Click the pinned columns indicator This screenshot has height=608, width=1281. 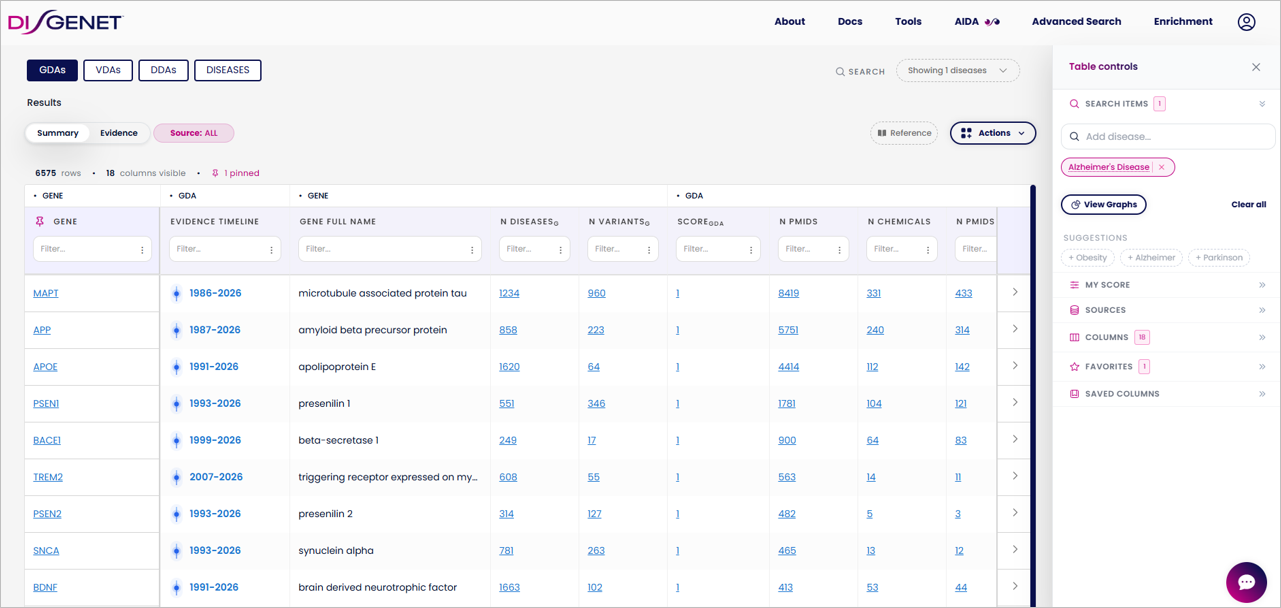[x=235, y=173]
